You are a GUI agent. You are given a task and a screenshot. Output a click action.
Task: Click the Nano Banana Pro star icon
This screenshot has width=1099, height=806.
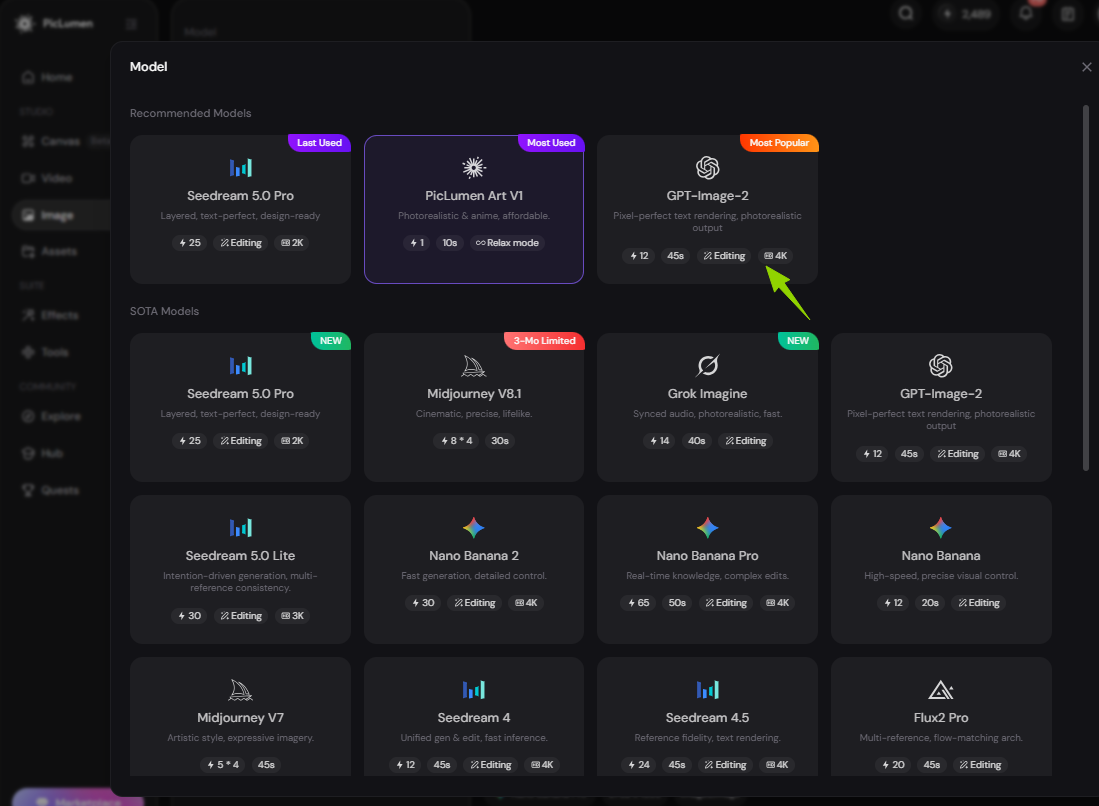pyautogui.click(x=707, y=528)
